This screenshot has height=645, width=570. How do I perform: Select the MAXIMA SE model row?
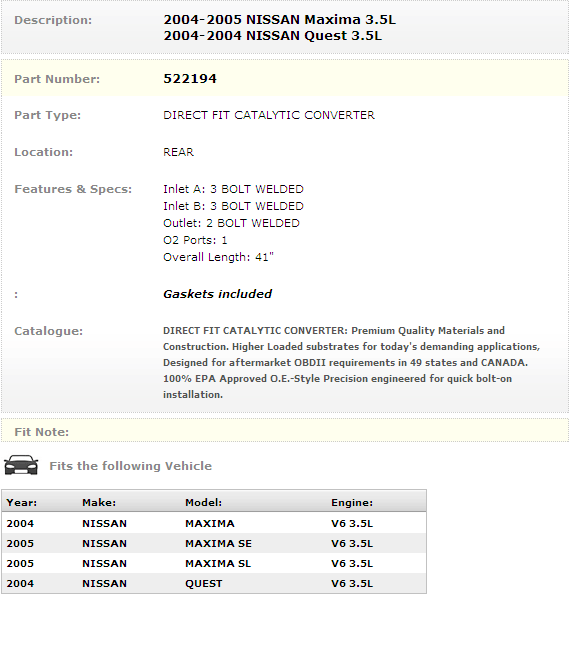pos(214,543)
